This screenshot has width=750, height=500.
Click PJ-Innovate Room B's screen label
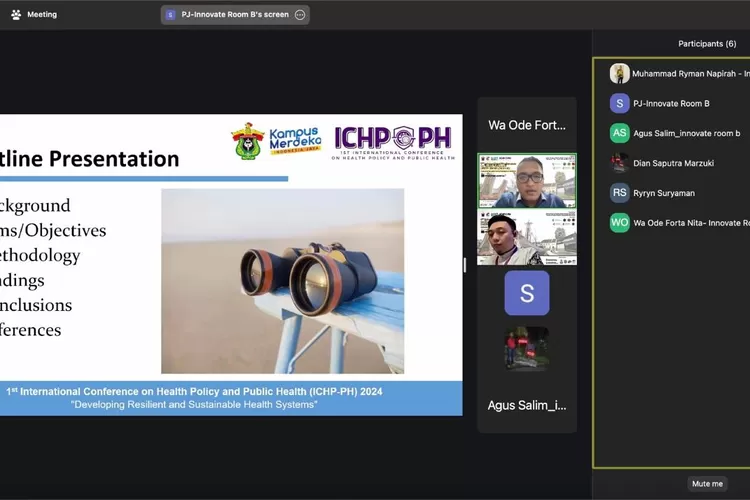(235, 15)
